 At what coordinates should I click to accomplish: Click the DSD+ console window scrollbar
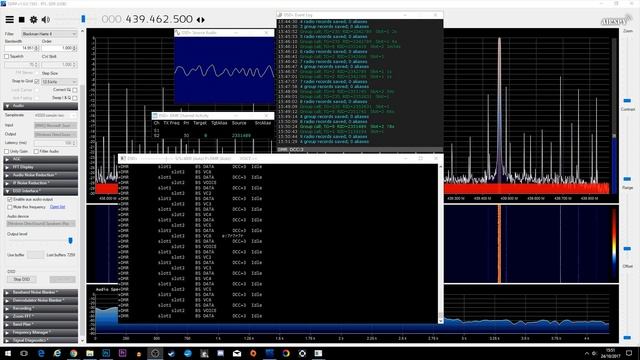pyautogui.click(x=440, y=243)
